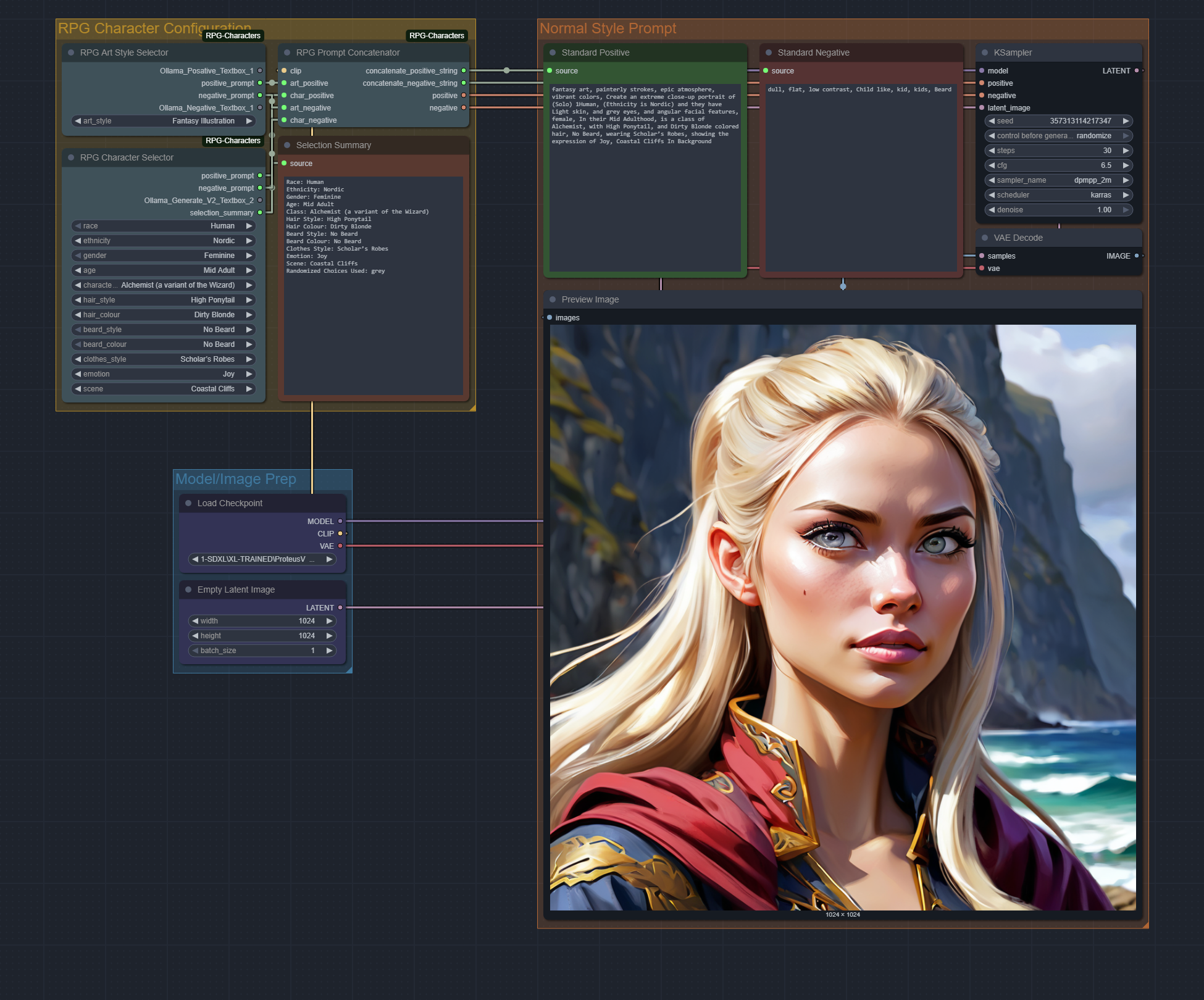This screenshot has width=1204, height=1000.
Task: Open the character class Alchemist selector
Action: pyautogui.click(x=164, y=285)
